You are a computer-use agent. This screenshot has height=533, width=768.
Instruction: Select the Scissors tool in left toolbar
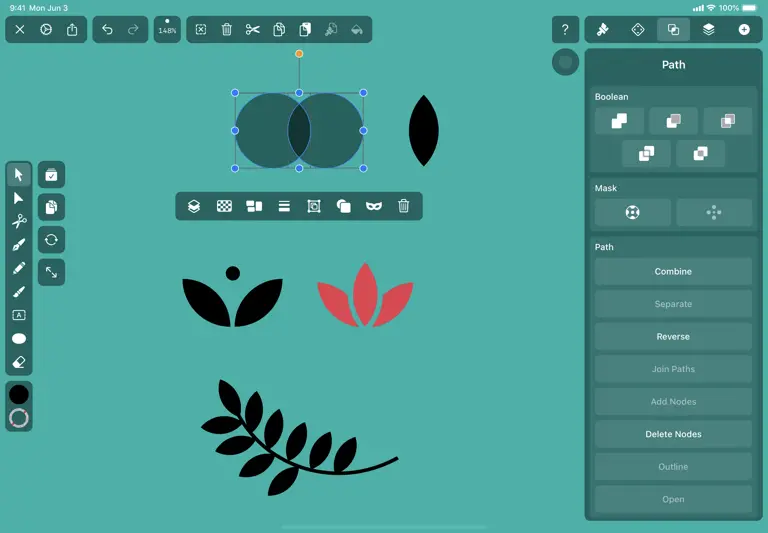click(x=19, y=221)
